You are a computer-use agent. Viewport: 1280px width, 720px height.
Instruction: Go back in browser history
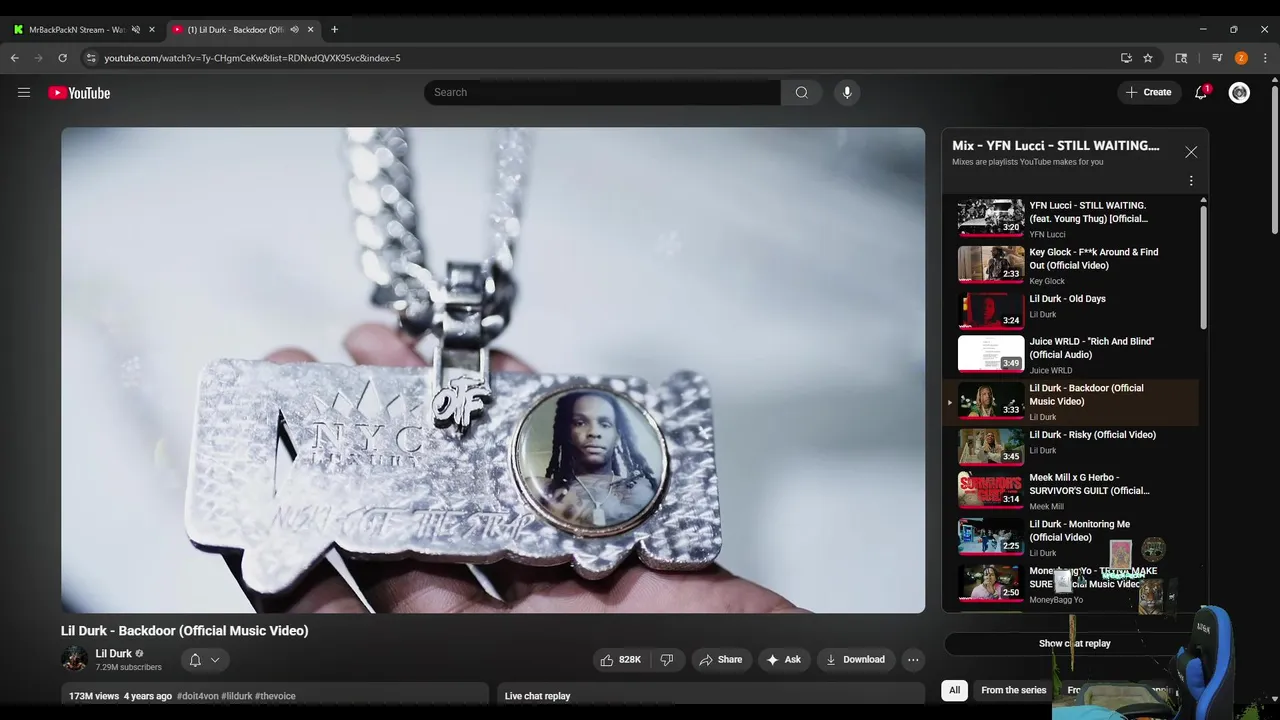click(15, 58)
